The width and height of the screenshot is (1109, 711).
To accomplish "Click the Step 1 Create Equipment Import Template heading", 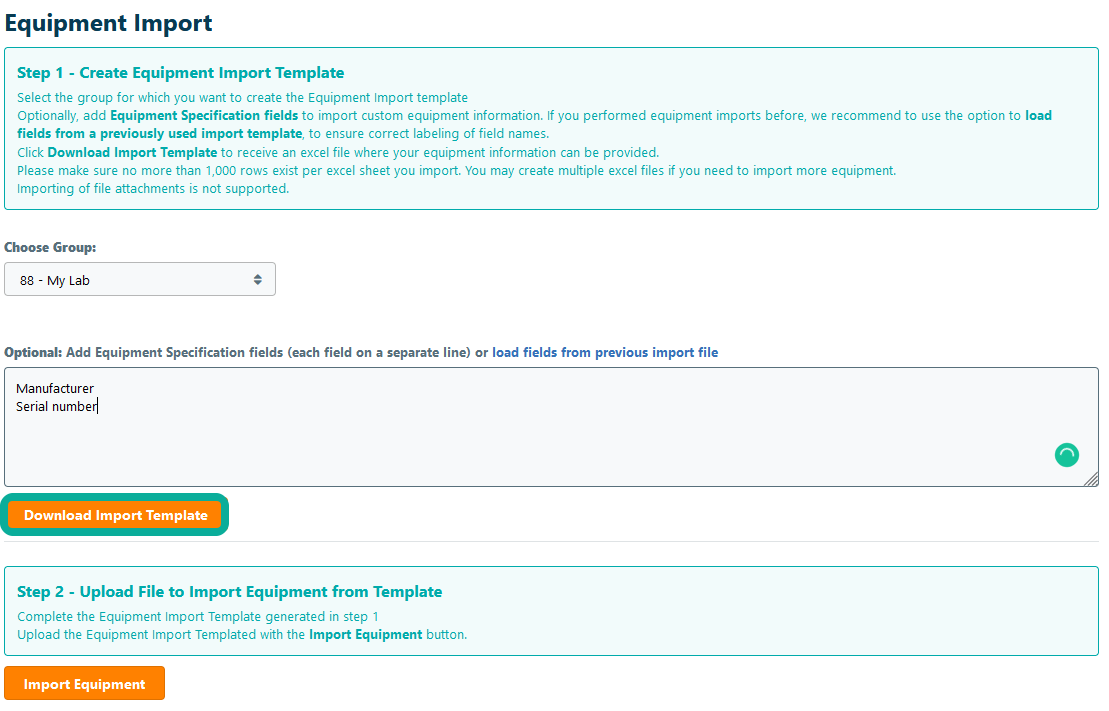I will [181, 73].
